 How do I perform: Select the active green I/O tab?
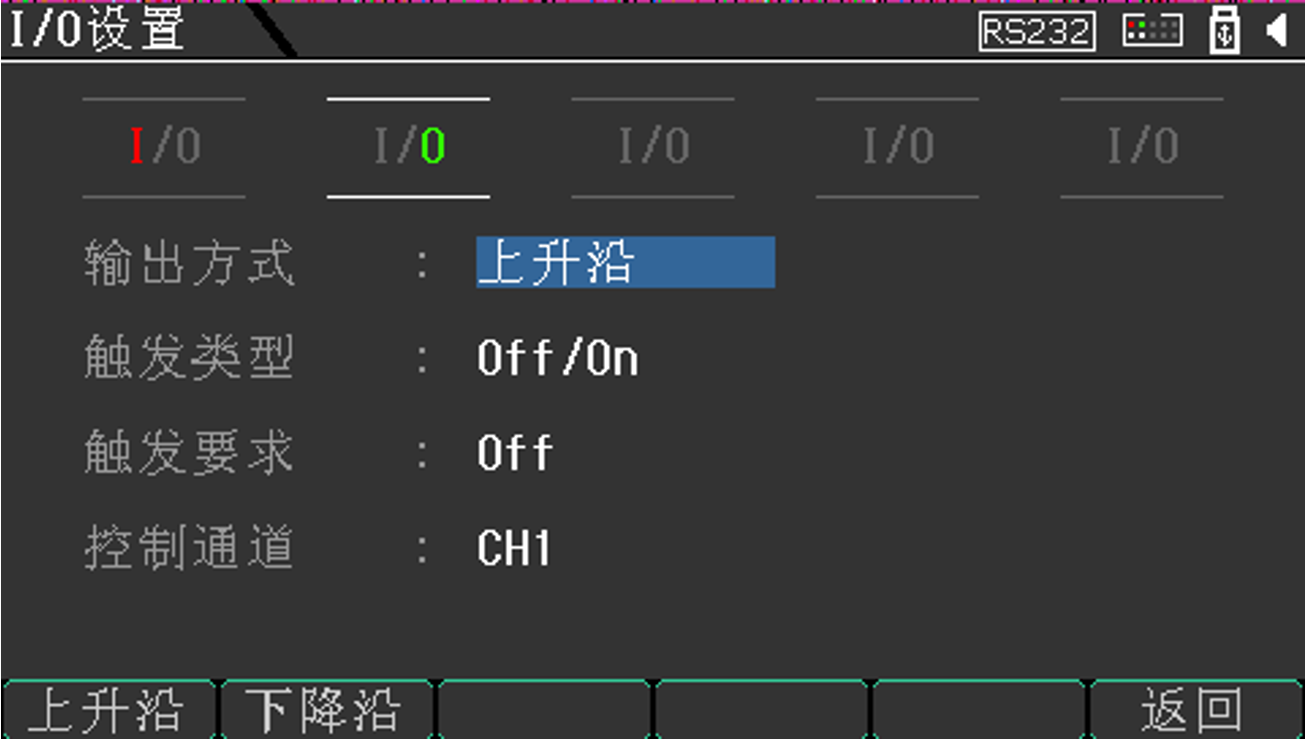click(408, 145)
